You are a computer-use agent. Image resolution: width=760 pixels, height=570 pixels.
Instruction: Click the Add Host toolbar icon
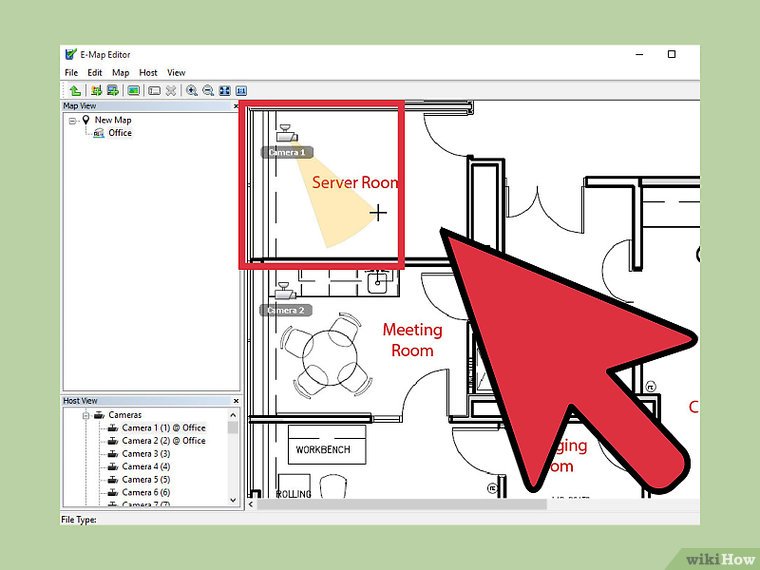112,90
